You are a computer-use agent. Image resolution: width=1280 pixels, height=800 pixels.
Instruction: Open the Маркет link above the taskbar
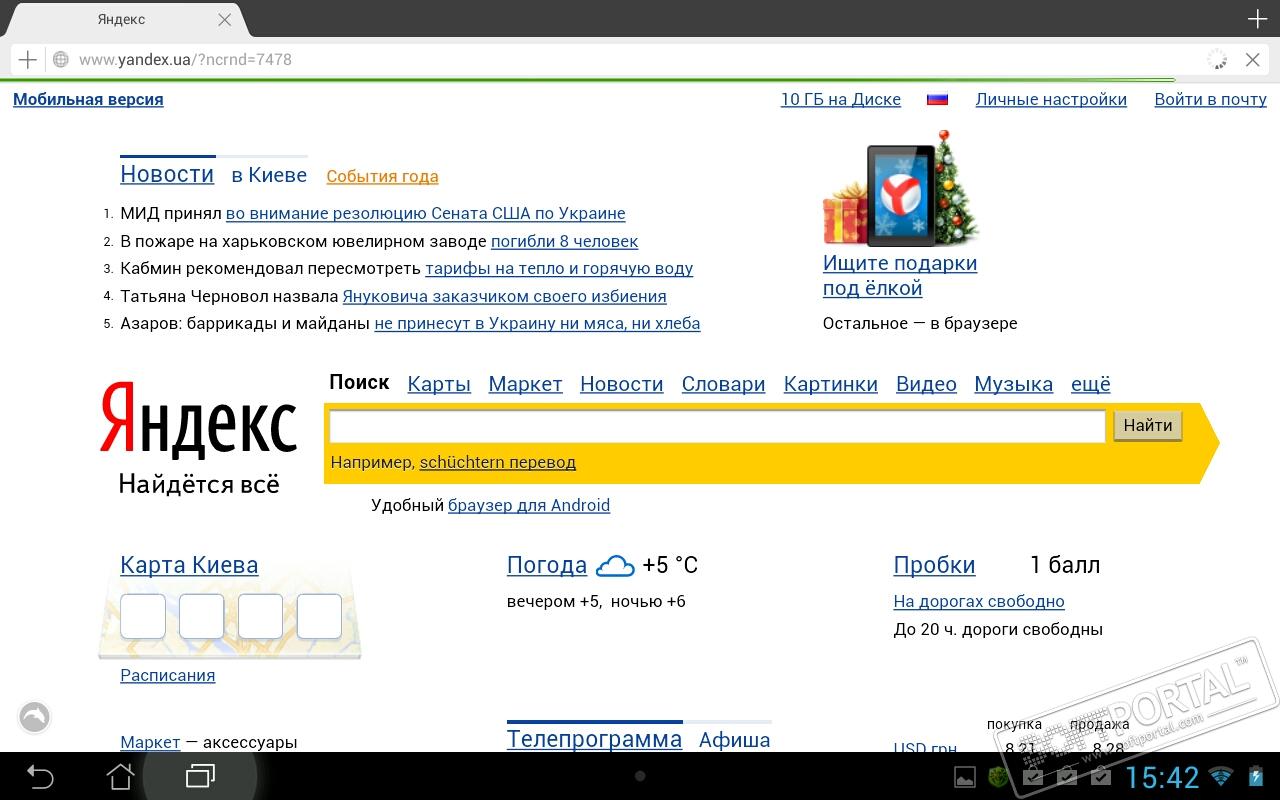click(x=150, y=742)
